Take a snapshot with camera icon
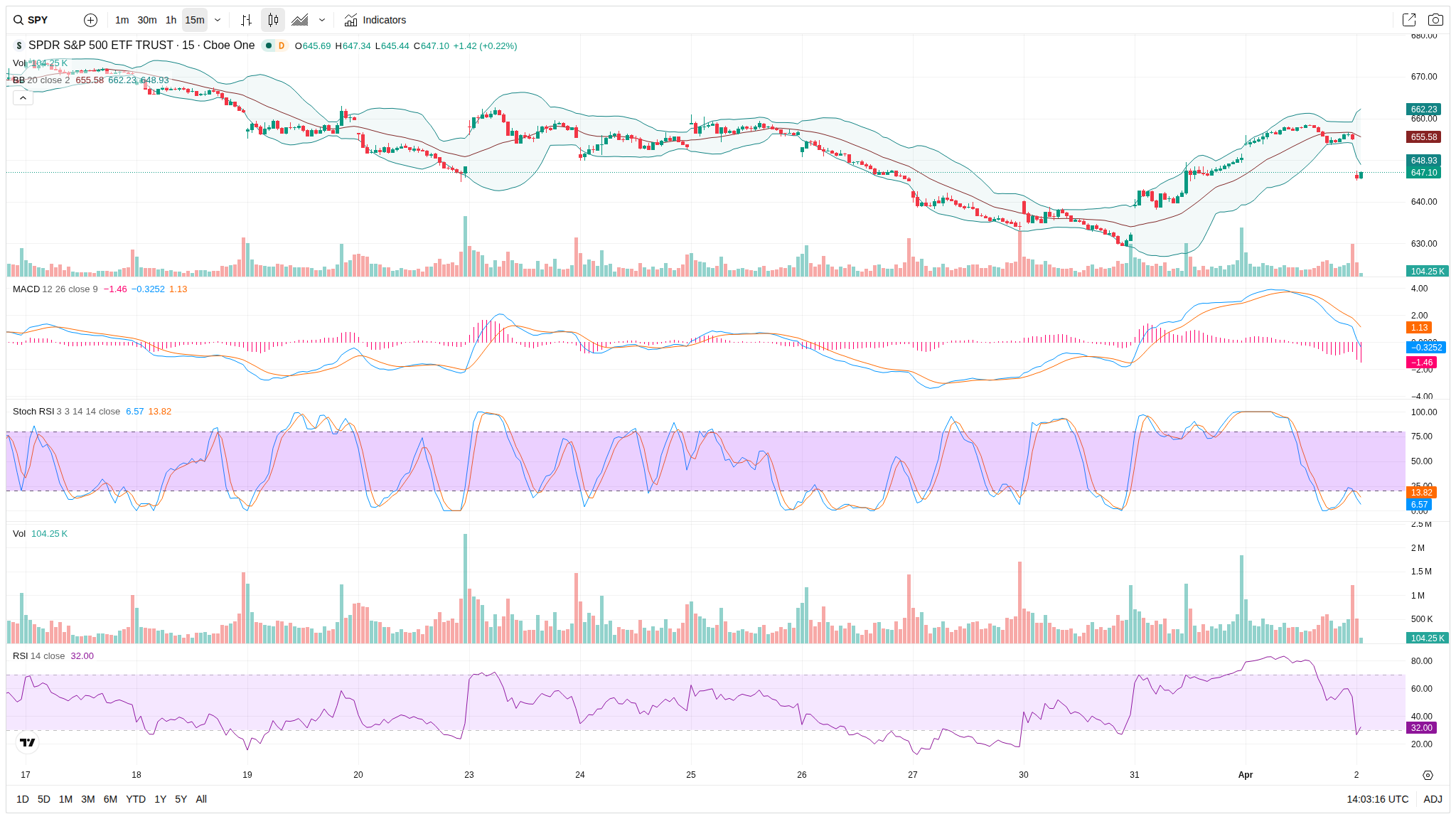Viewport: 1456px width, 819px height. tap(1435, 20)
